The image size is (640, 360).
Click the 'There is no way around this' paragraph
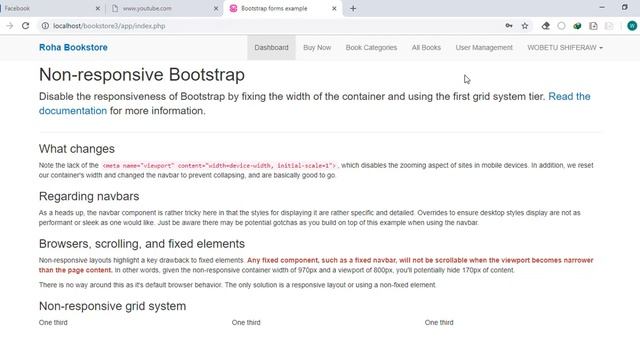click(237, 285)
